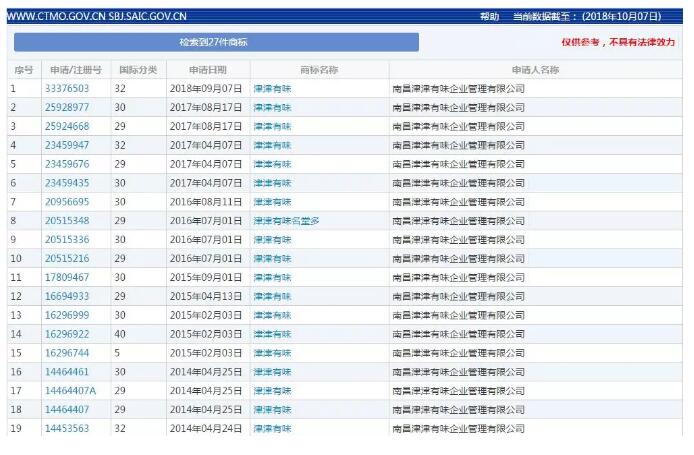Open registration number 16694933
The width and height of the screenshot is (694, 455).
pyautogui.click(x=67, y=296)
